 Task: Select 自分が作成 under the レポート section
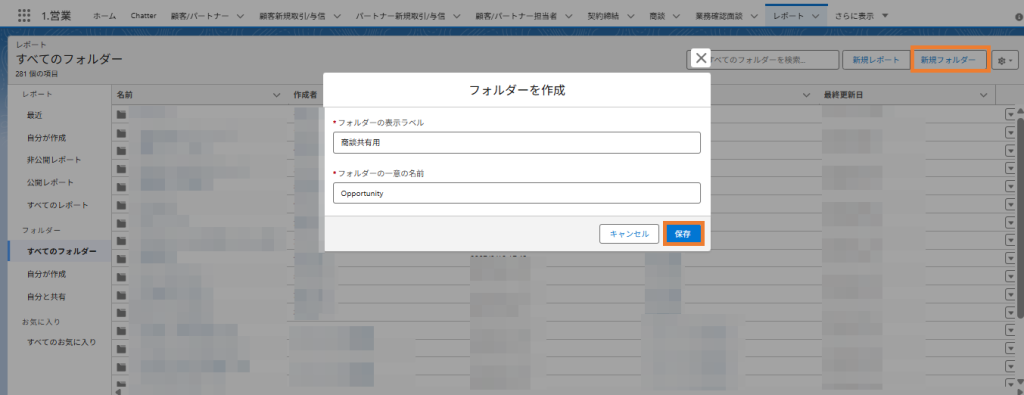point(46,138)
